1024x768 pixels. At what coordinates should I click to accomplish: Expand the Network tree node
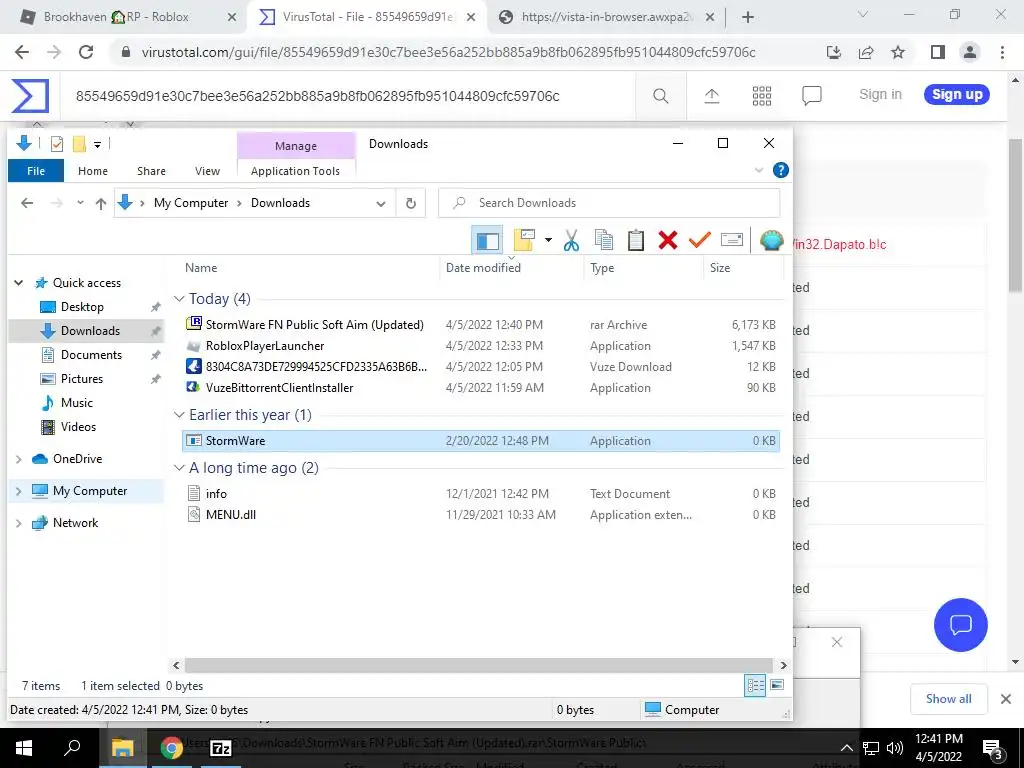pyautogui.click(x=19, y=523)
